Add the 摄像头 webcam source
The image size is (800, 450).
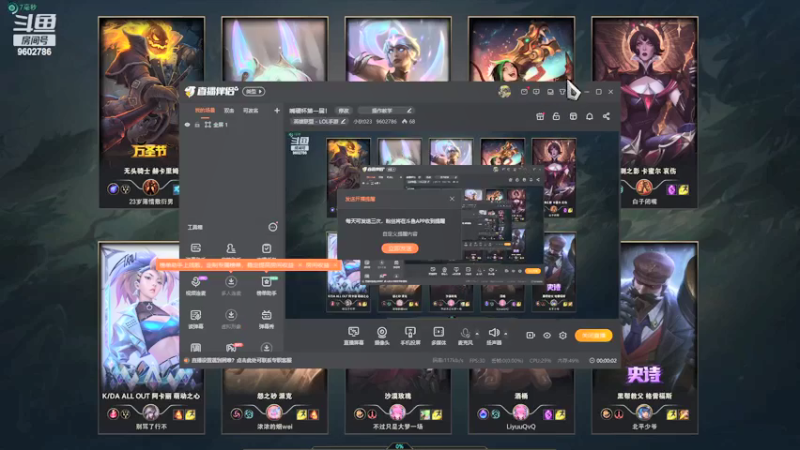[x=382, y=336]
